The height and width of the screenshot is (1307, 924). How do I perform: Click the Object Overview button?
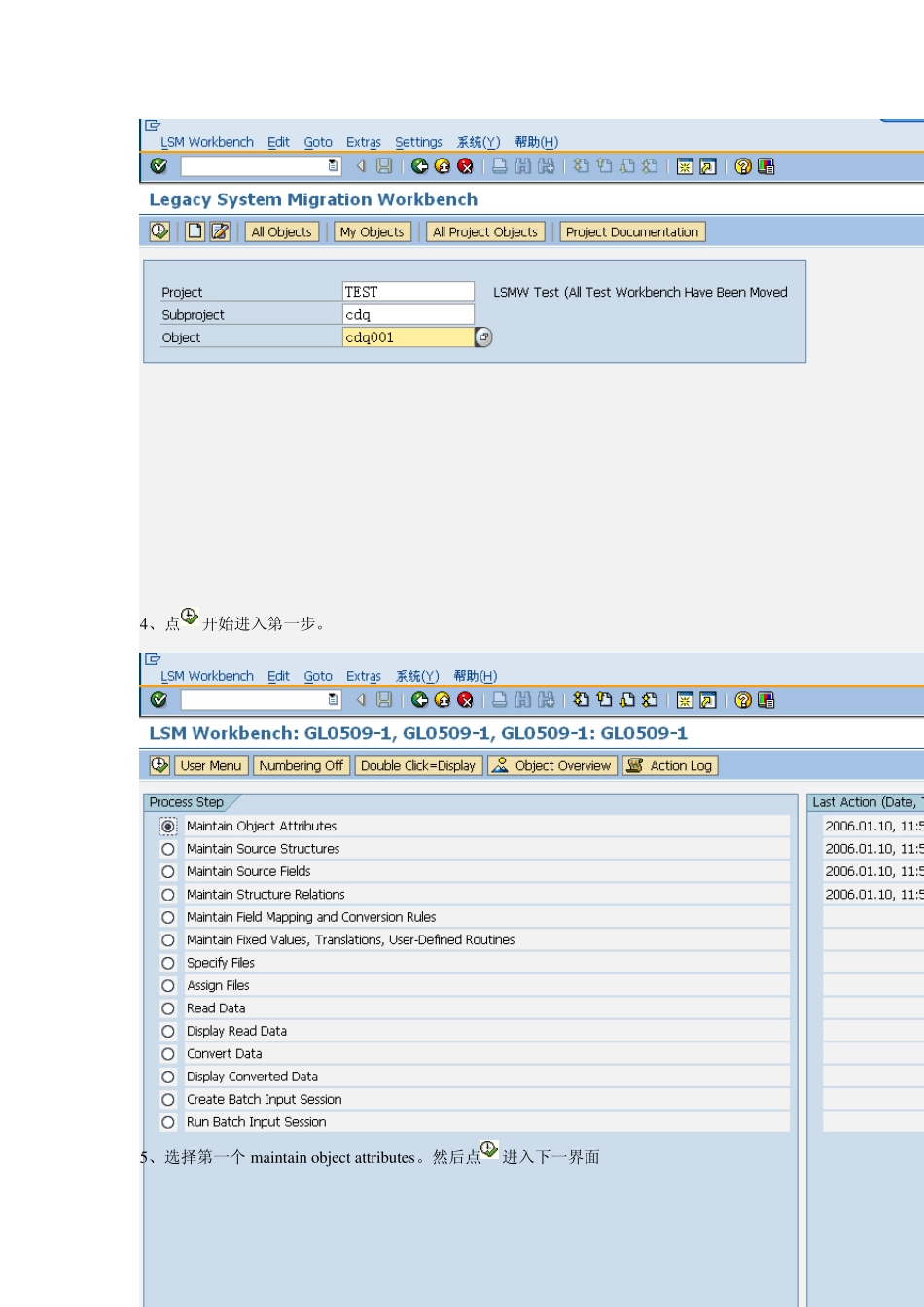tap(552, 765)
